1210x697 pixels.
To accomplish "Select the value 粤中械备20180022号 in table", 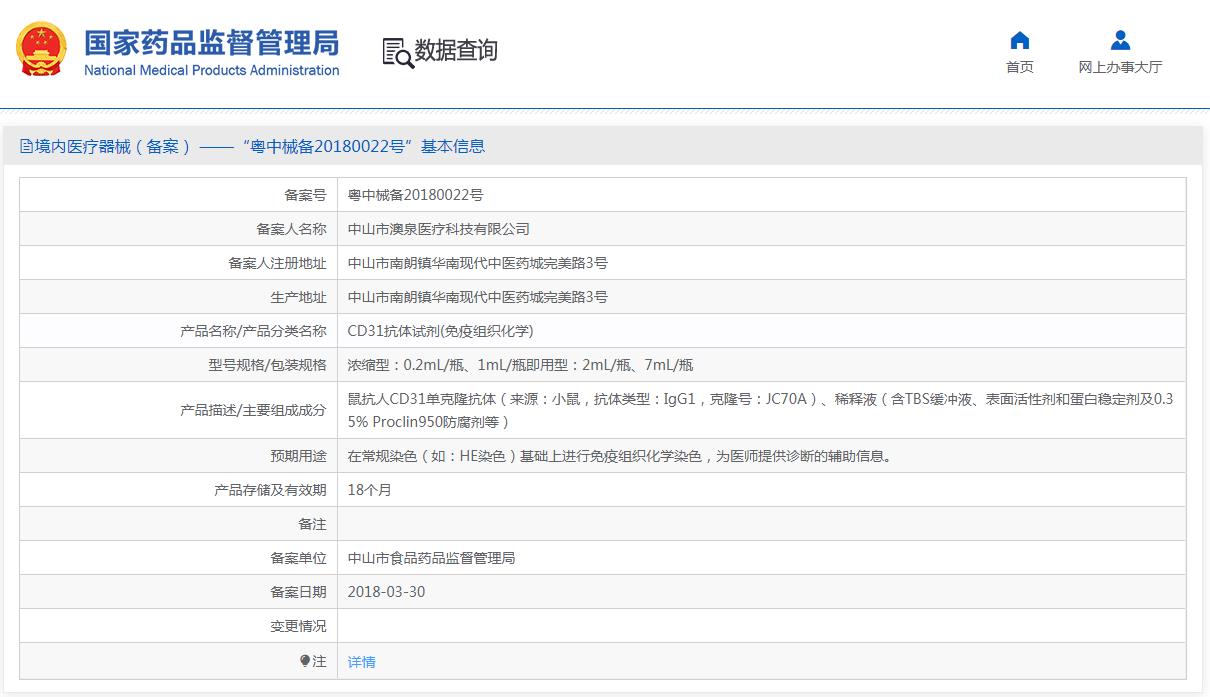I will coord(415,195).
